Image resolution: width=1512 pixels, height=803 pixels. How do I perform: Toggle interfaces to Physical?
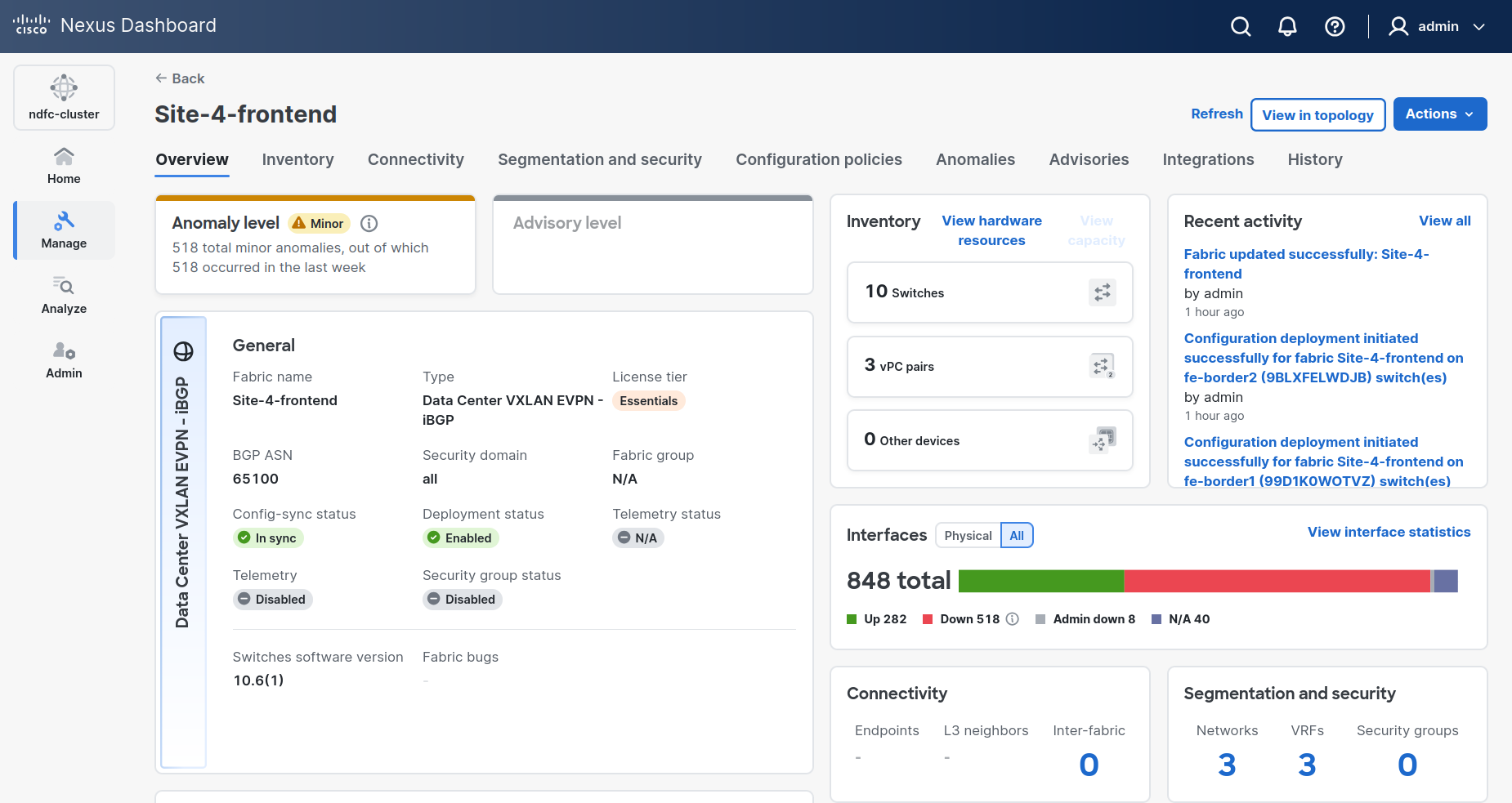point(968,536)
